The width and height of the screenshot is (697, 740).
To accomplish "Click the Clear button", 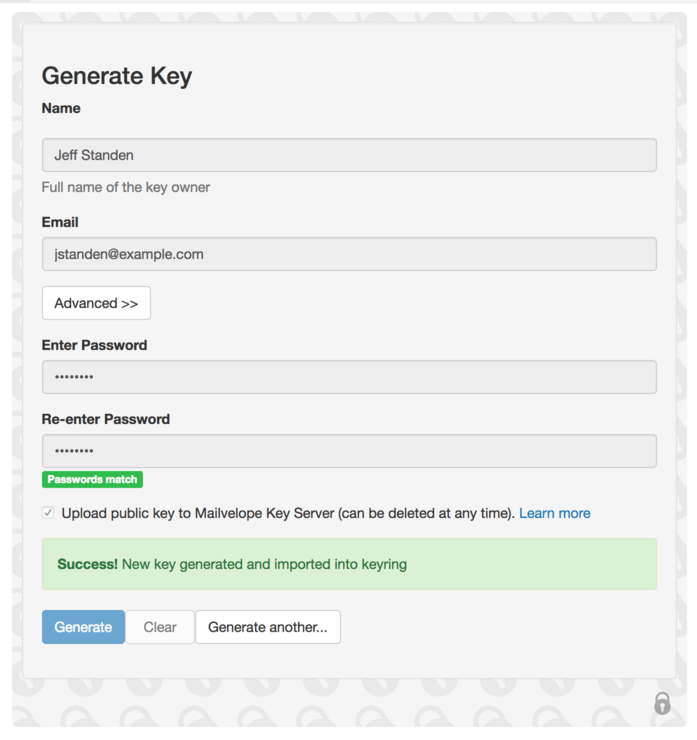I will [160, 627].
